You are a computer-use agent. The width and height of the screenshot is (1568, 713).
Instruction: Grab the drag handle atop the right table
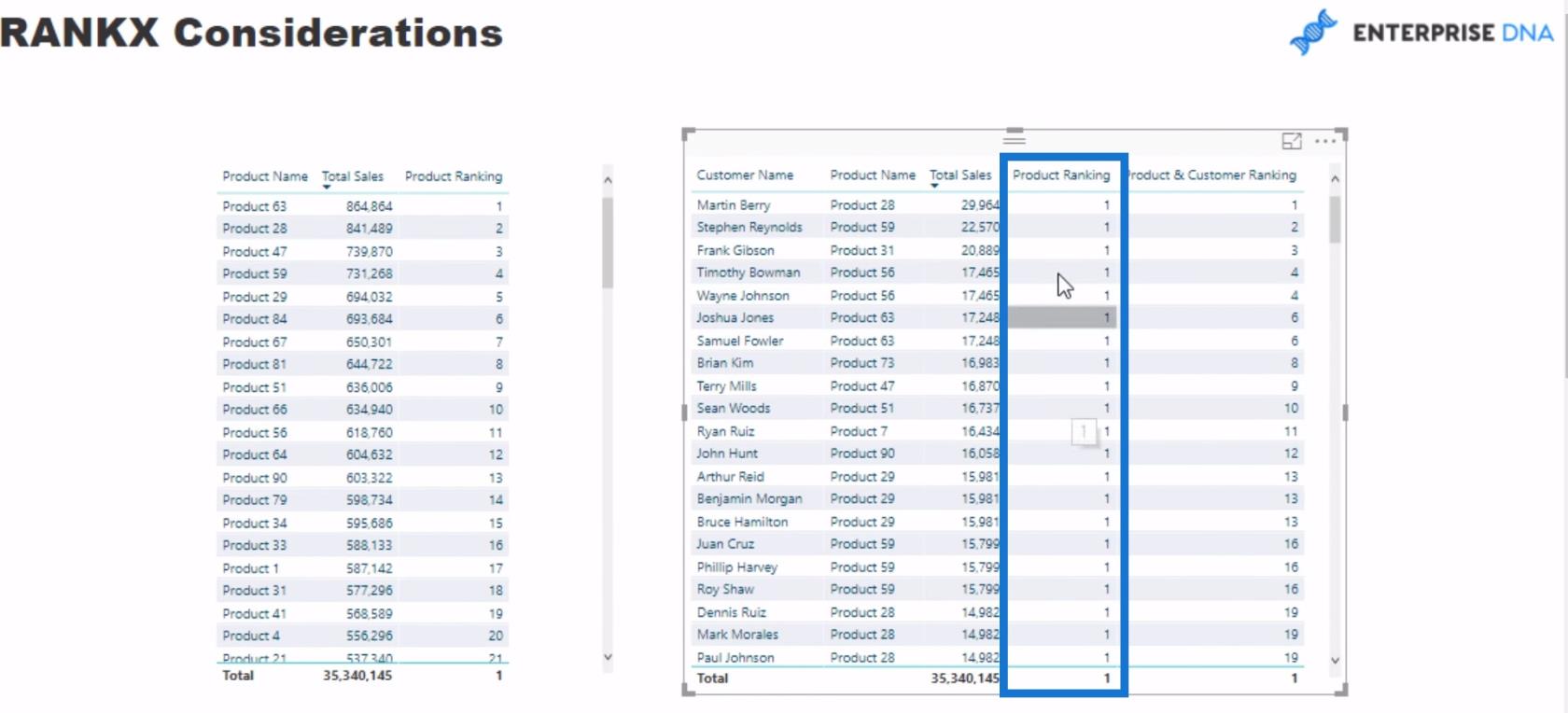pyautogui.click(x=1015, y=139)
